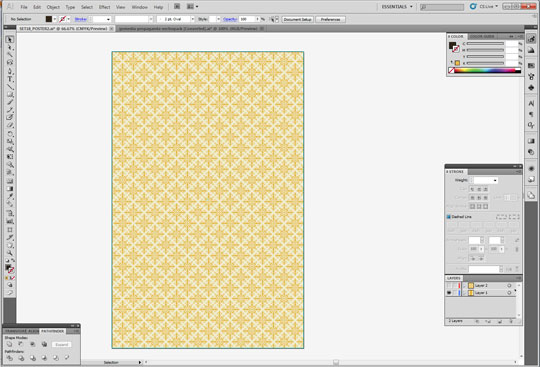540x367 pixels.
Task: Click Document Setup button
Action: coord(298,19)
